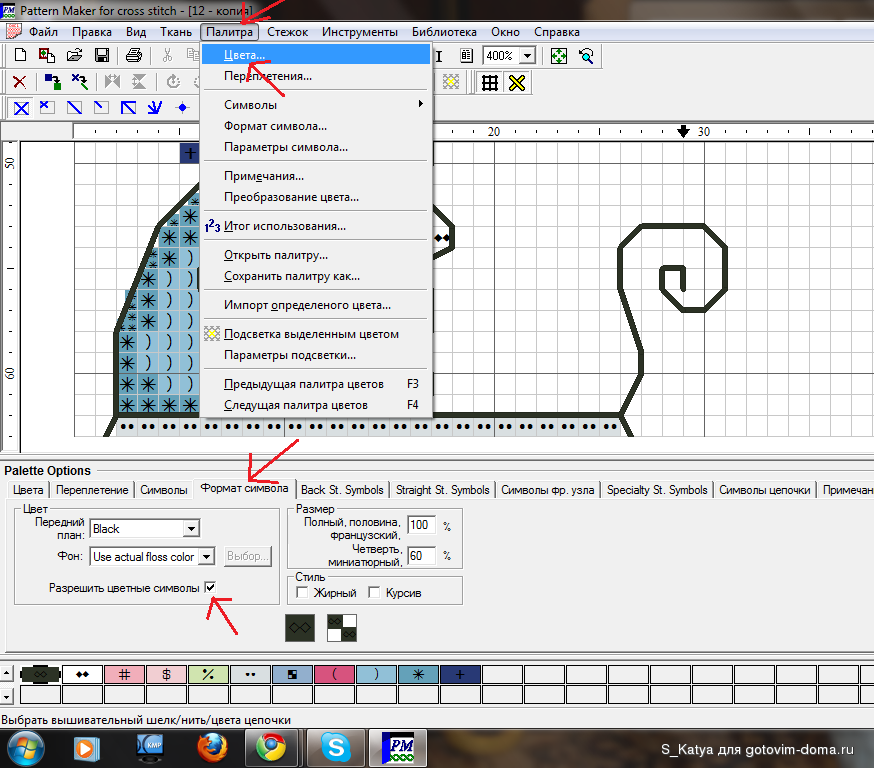
Task: Open the Инструменты menu
Action: 360,32
